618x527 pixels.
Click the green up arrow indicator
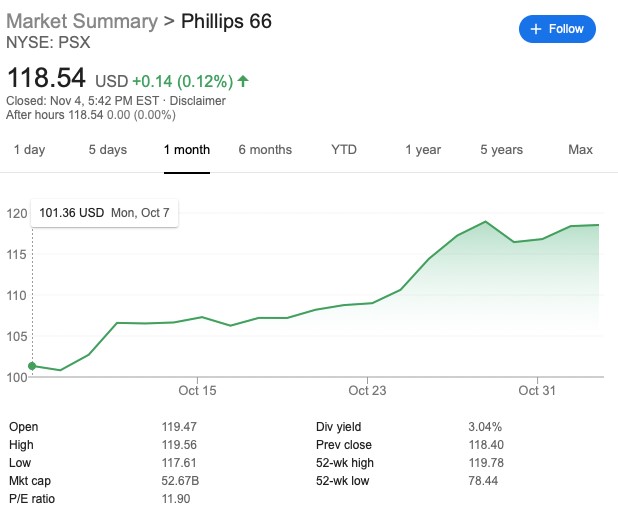pos(244,80)
